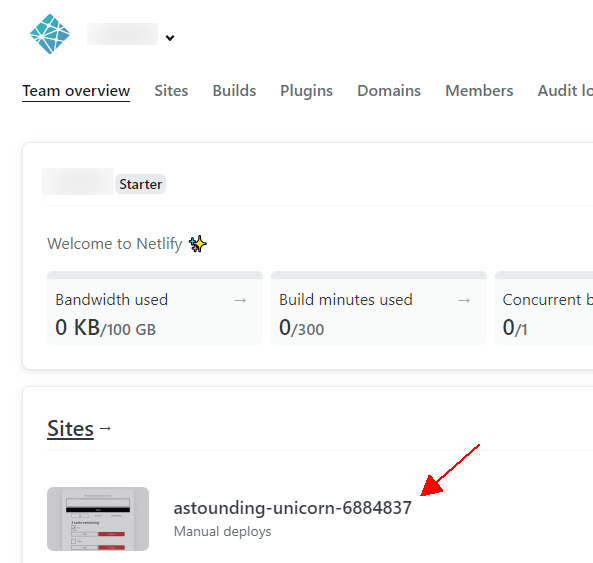593x563 pixels.
Task: Click the arrow next to Sites heading
Action: (x=105, y=428)
